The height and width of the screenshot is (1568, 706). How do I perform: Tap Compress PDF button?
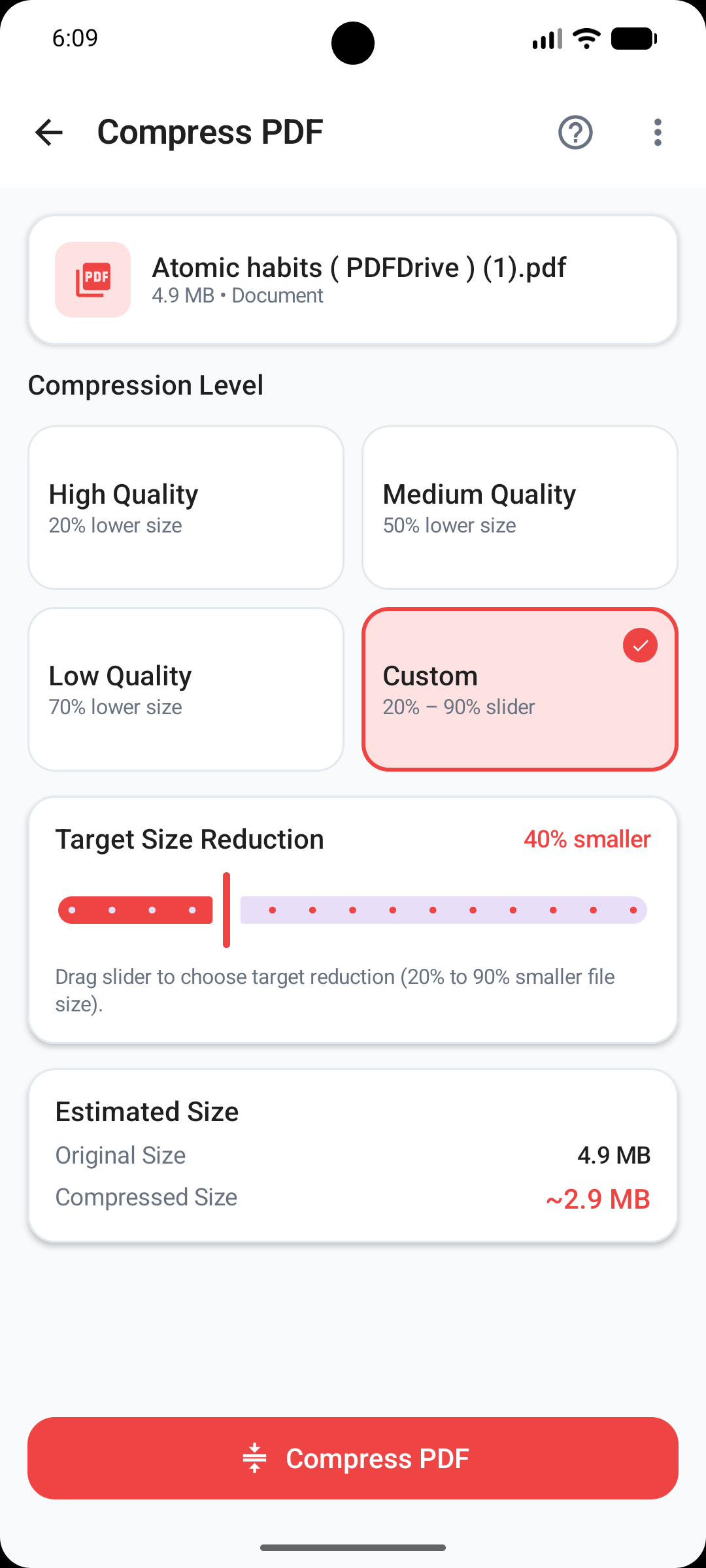[x=353, y=1458]
